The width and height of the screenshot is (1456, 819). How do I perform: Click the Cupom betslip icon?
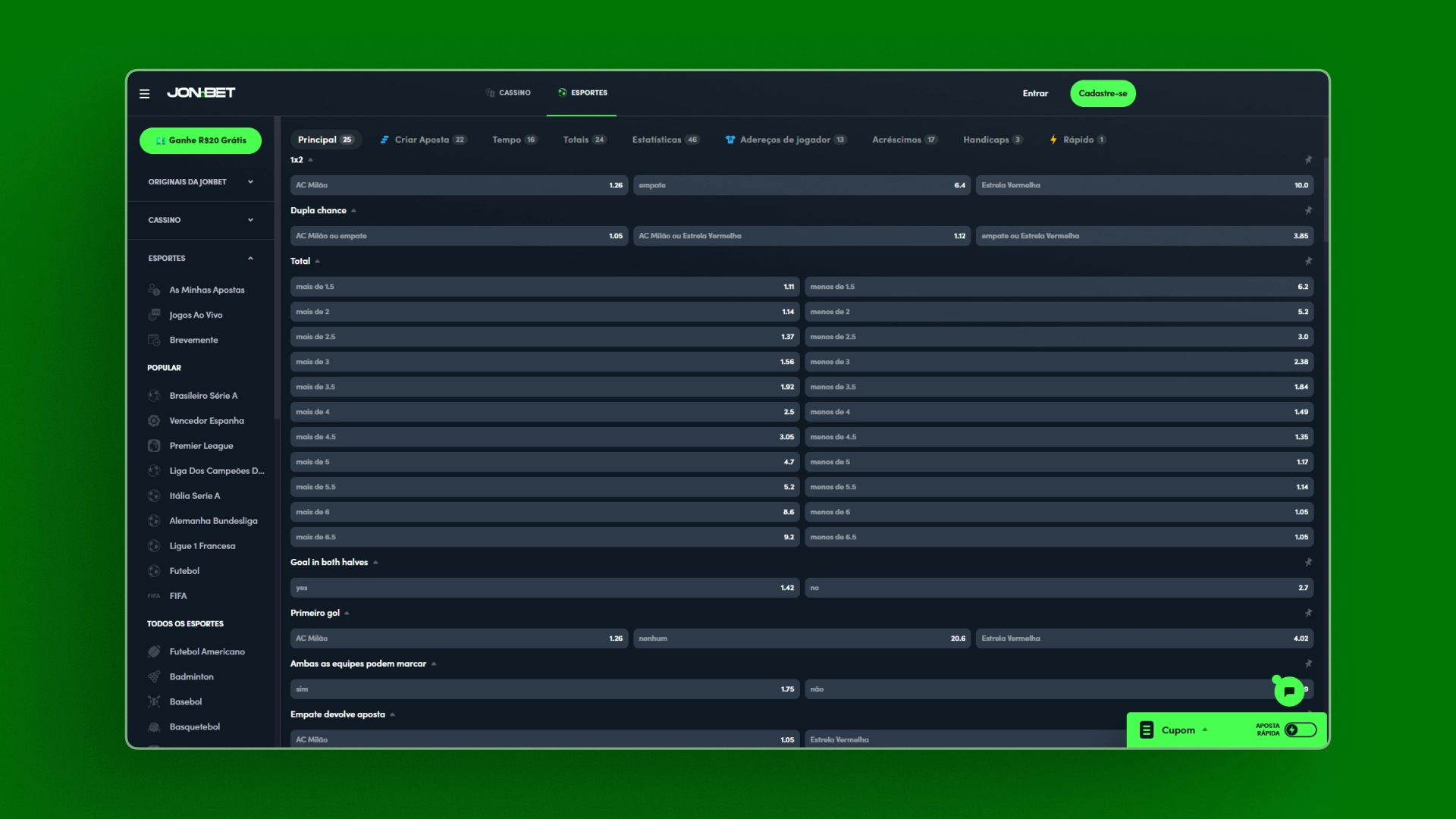1147,730
